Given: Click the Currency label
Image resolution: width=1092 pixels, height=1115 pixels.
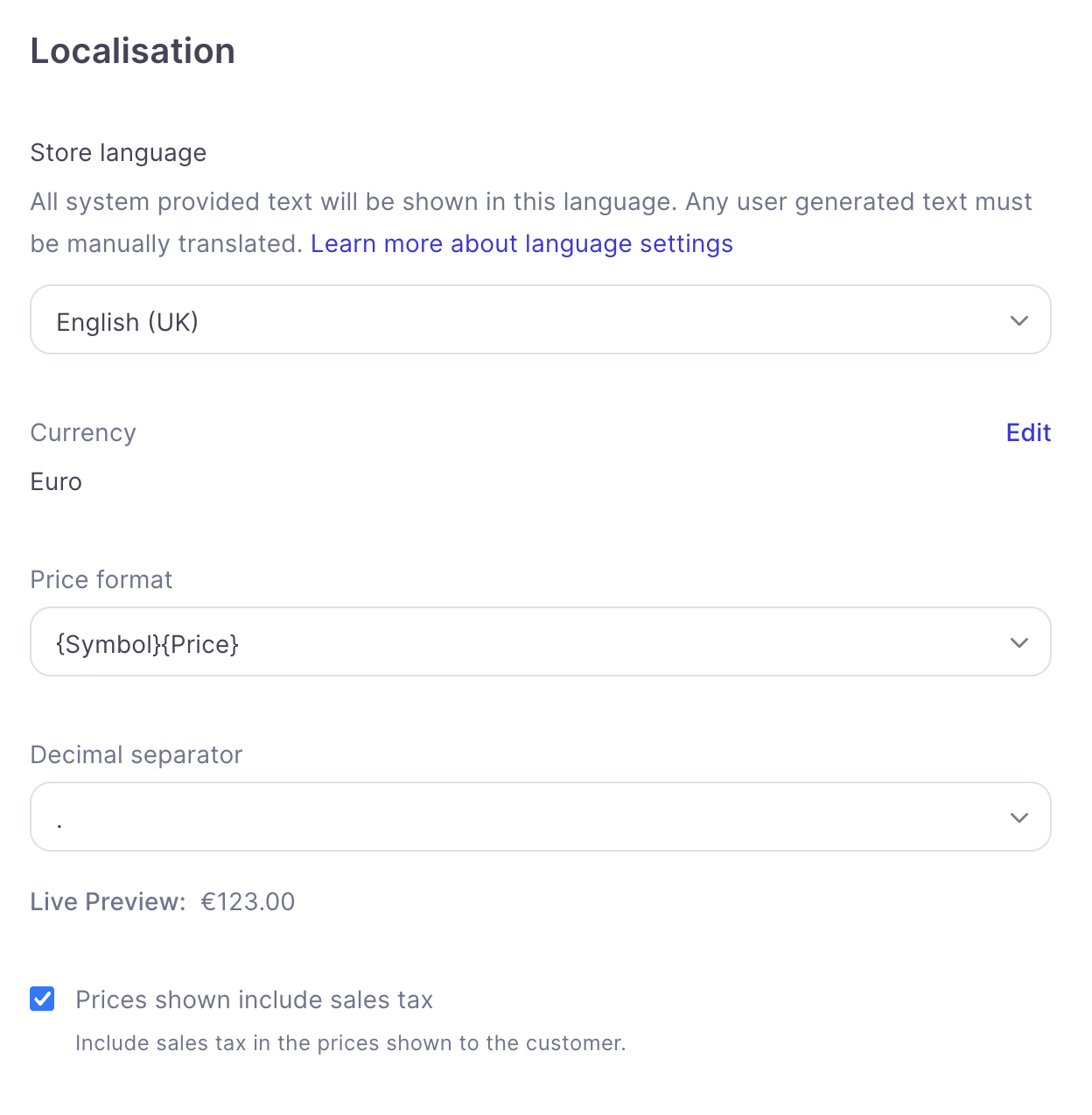Looking at the screenshot, I should point(83,433).
